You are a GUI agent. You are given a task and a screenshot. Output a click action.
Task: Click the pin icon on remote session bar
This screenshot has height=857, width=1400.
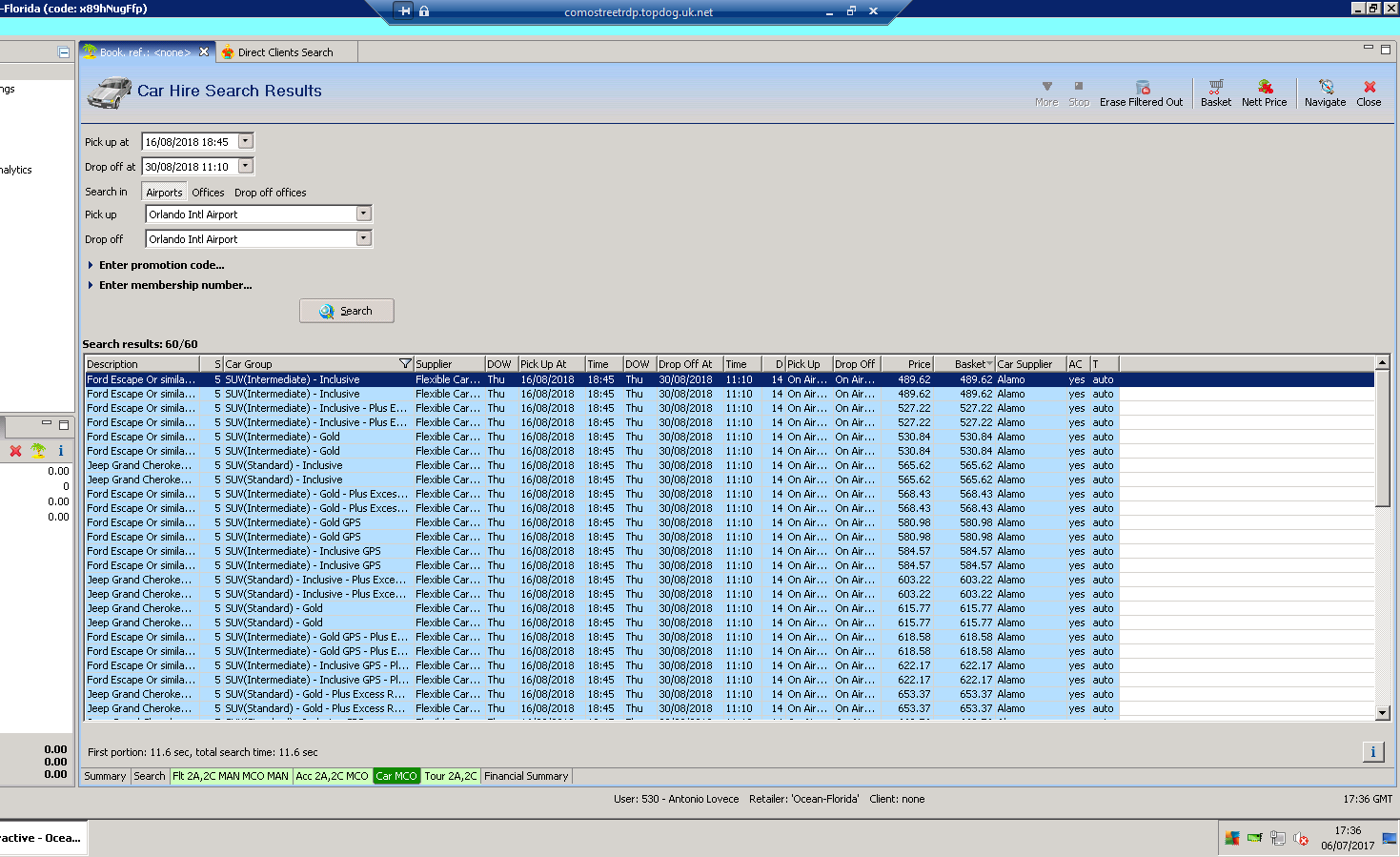[404, 11]
